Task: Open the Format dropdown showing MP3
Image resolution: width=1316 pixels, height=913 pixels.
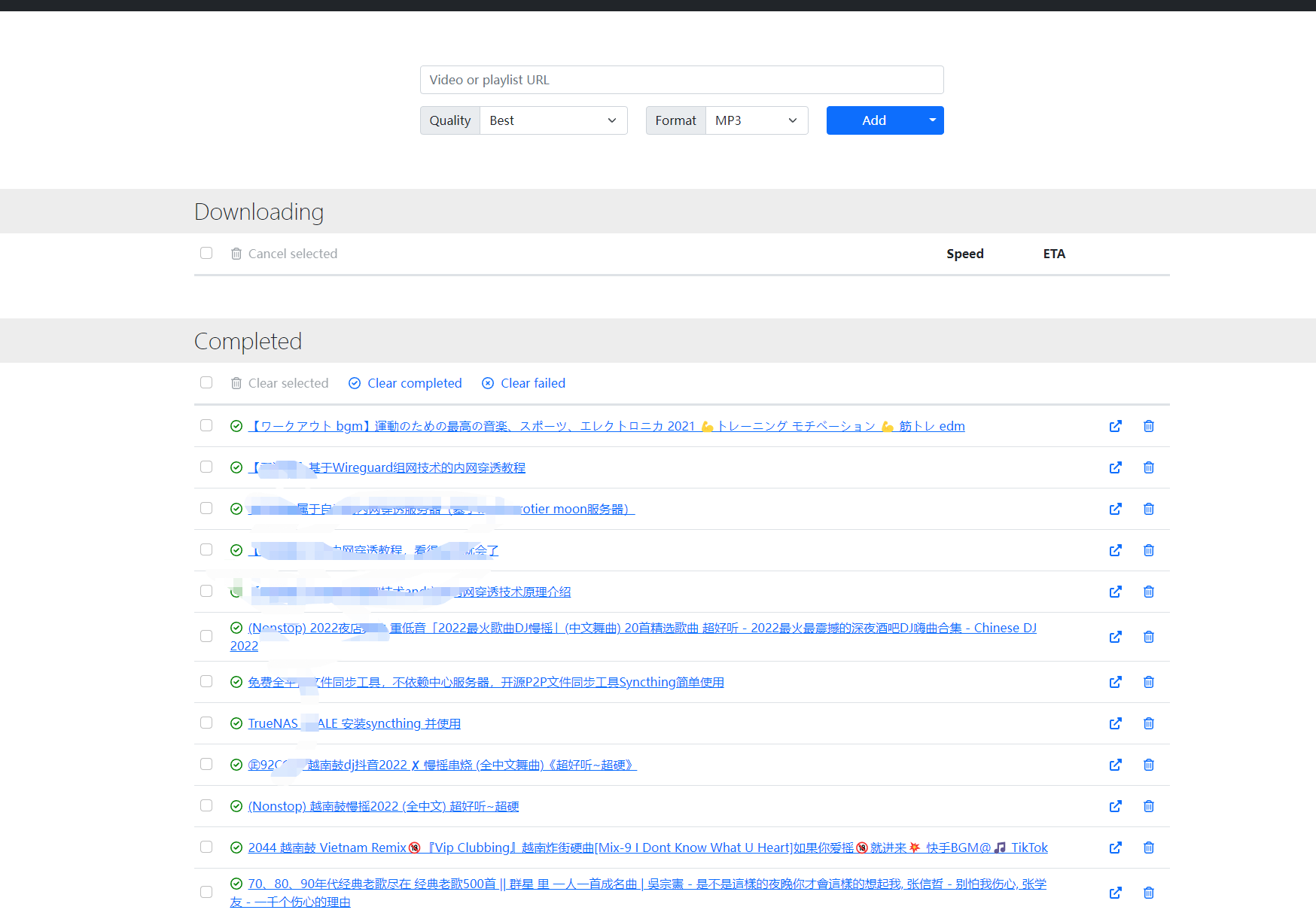Action: (x=756, y=120)
